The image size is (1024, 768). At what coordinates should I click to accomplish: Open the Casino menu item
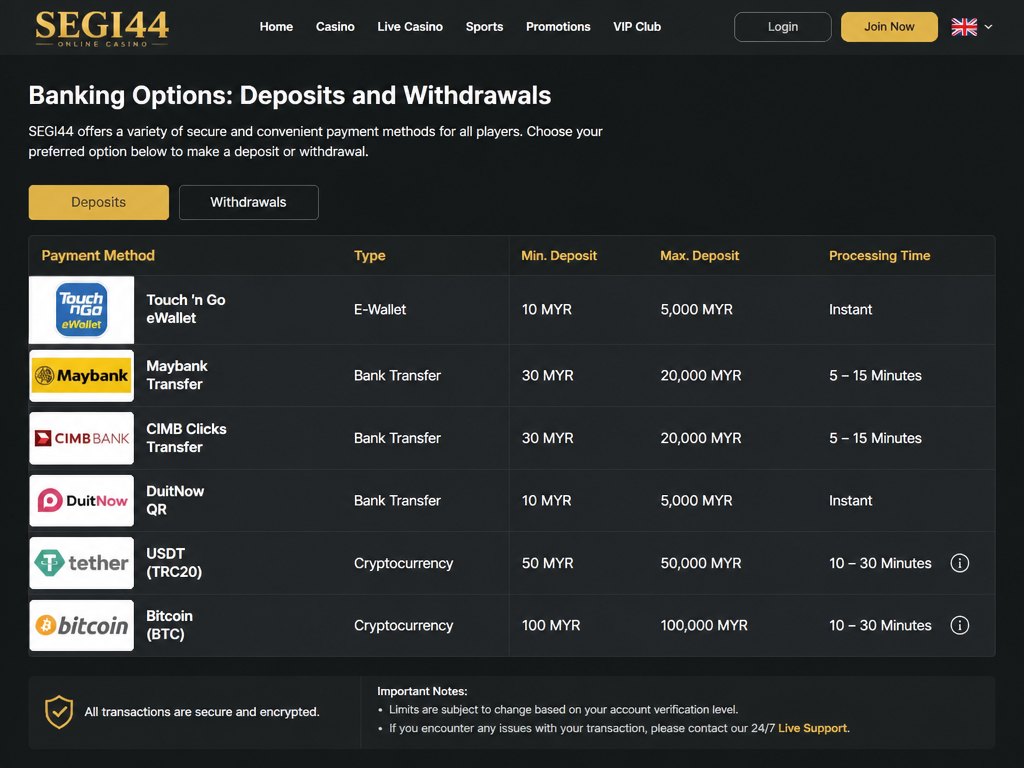pos(335,27)
